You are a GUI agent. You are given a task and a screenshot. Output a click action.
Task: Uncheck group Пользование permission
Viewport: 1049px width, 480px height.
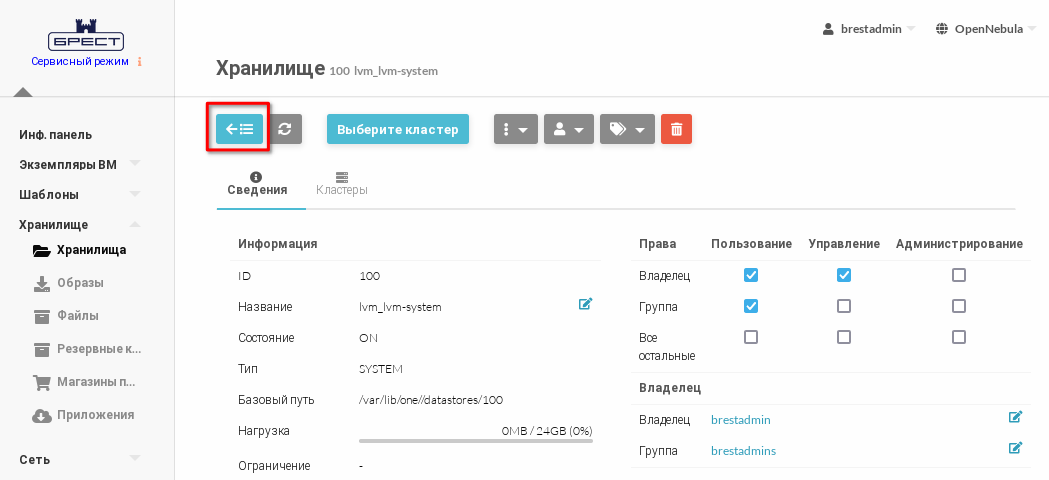click(751, 306)
